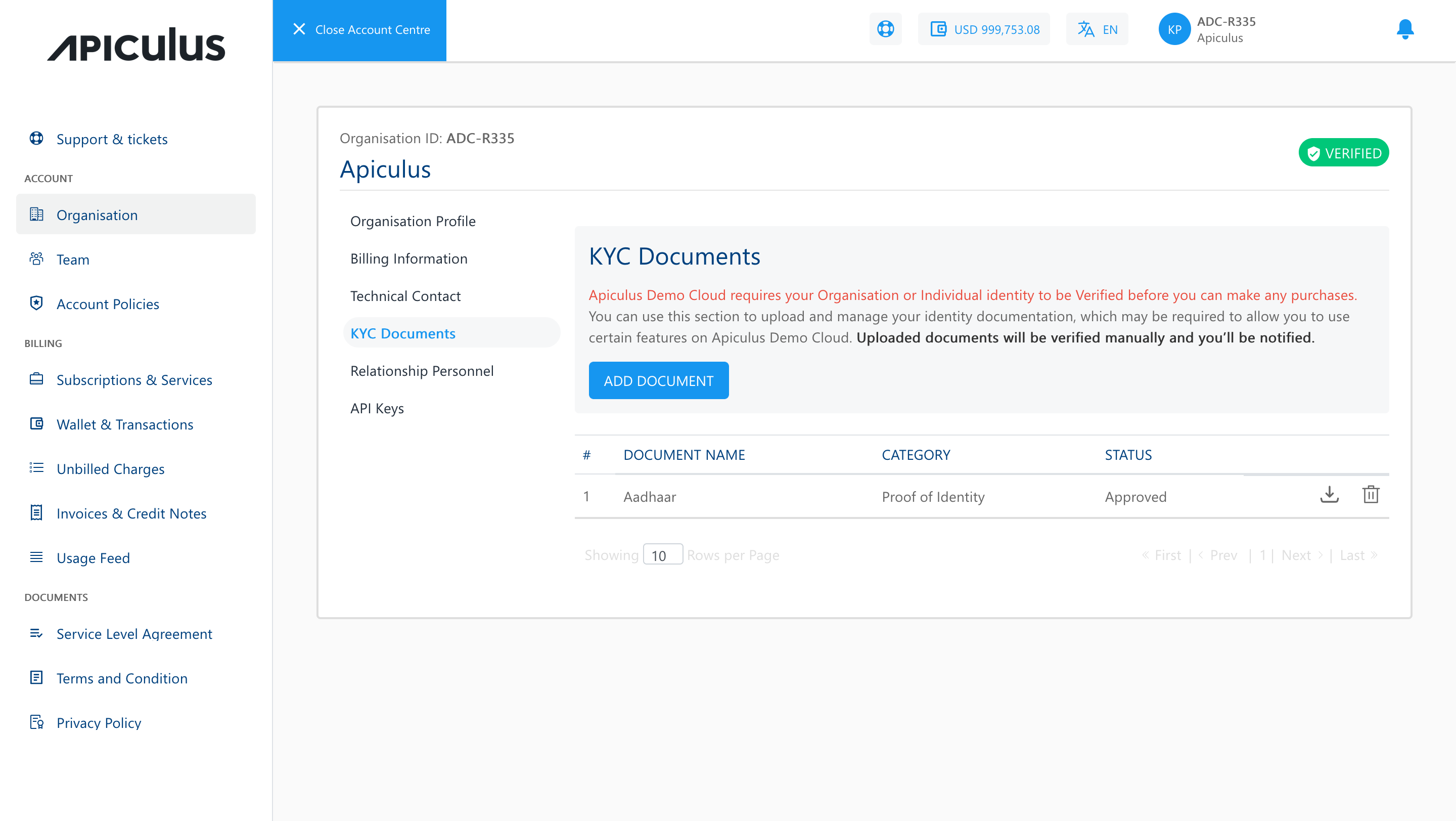
Task: Go to Next page in pagination
Action: (1302, 555)
